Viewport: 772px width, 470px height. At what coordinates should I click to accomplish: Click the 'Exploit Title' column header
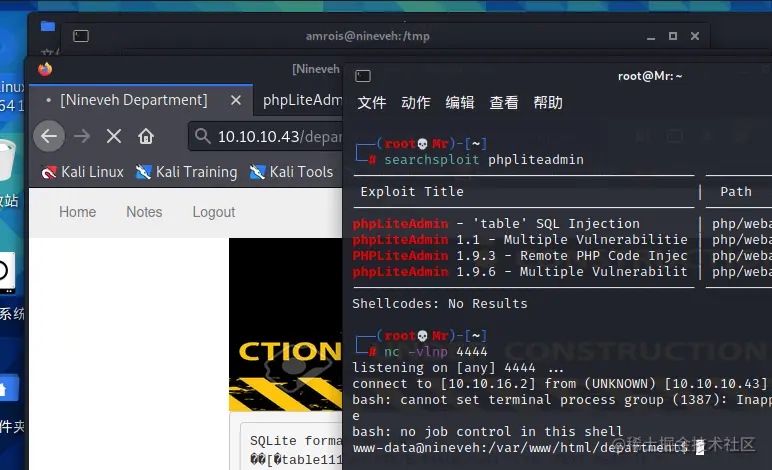tap(412, 191)
